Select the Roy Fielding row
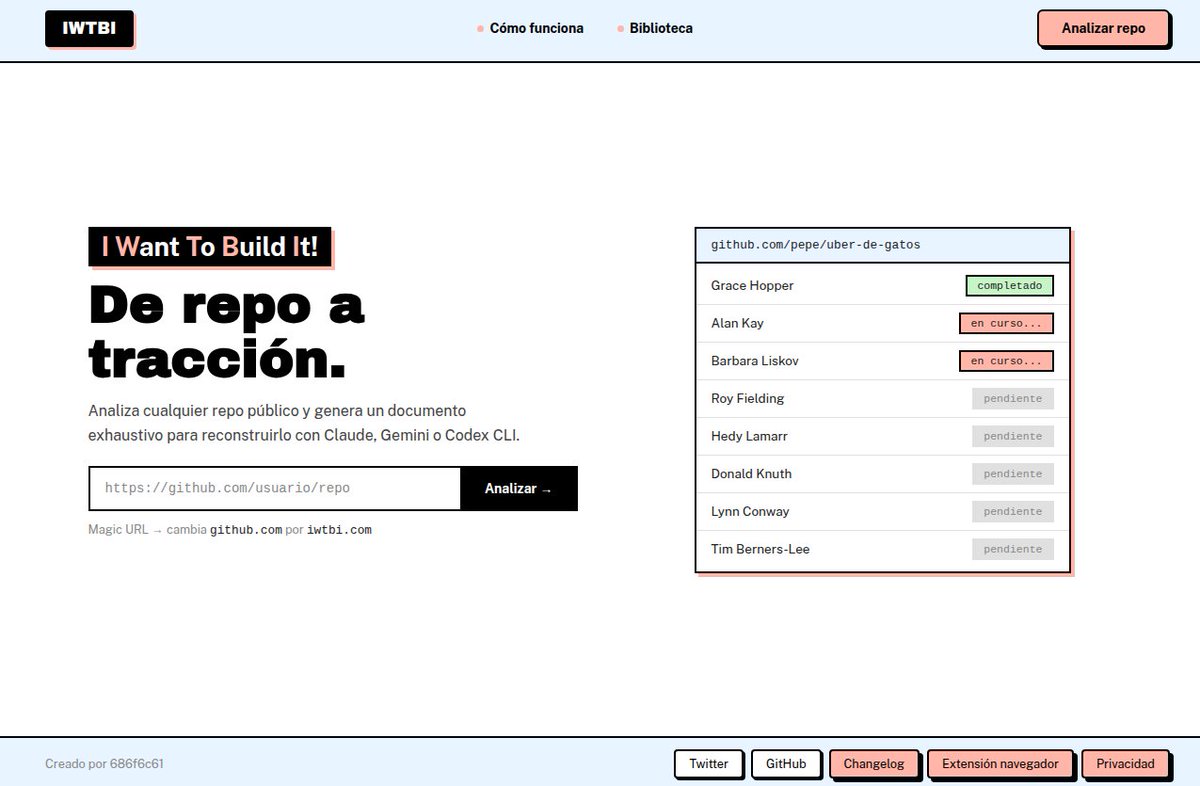1200x786 pixels. click(x=883, y=399)
